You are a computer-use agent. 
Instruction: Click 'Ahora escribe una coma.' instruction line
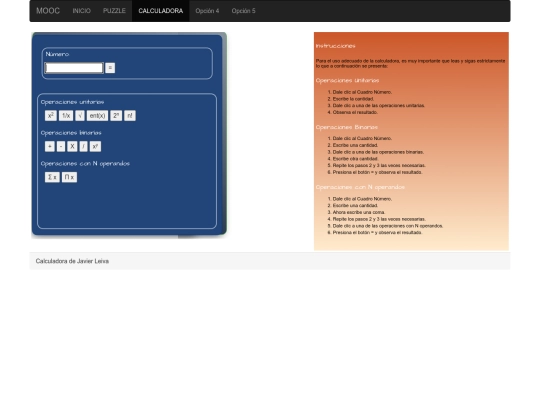coord(359,212)
